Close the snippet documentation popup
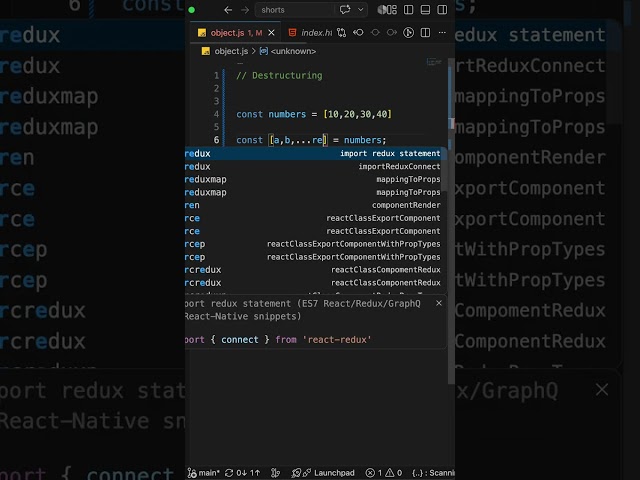Viewport: 640px width, 480px height. [x=439, y=303]
